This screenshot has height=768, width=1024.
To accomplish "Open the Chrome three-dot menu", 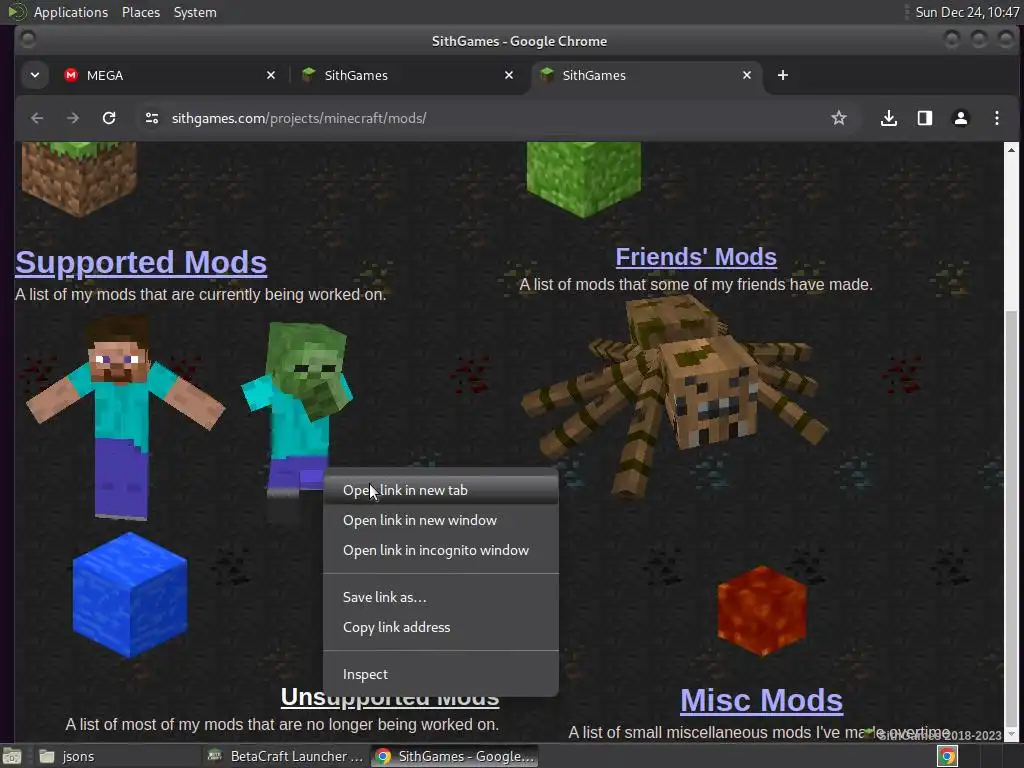I will 997,118.
